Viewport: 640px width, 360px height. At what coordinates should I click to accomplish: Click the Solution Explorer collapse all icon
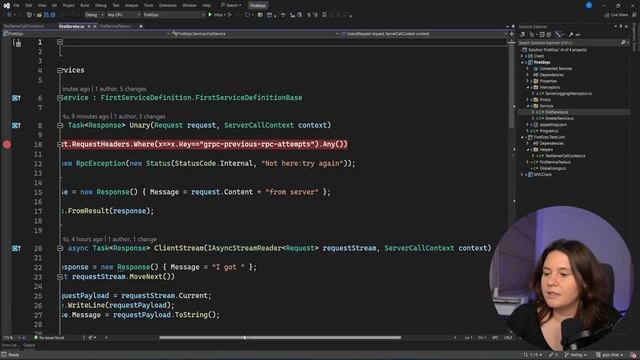click(542, 35)
